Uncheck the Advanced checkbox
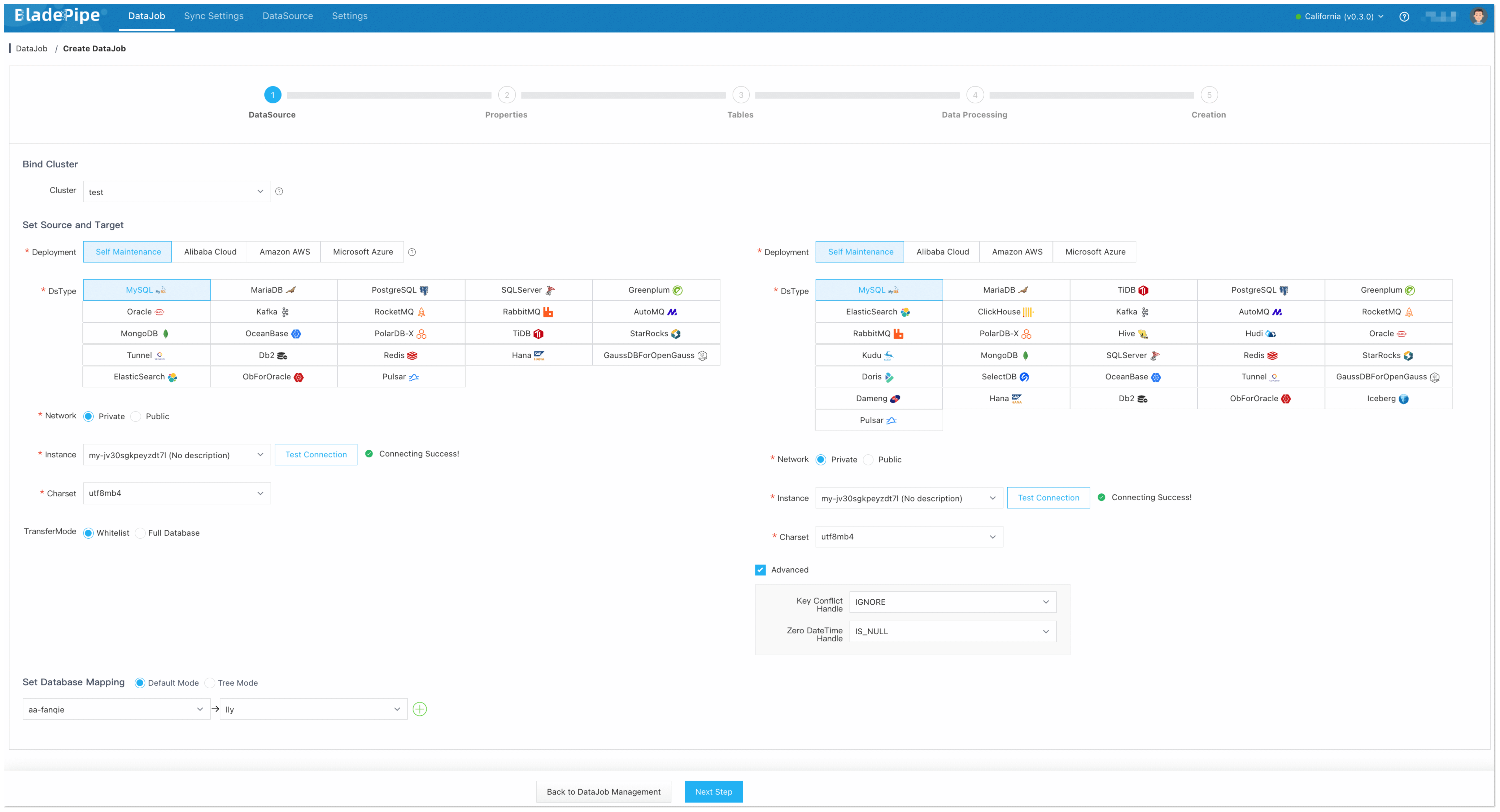 (x=760, y=570)
